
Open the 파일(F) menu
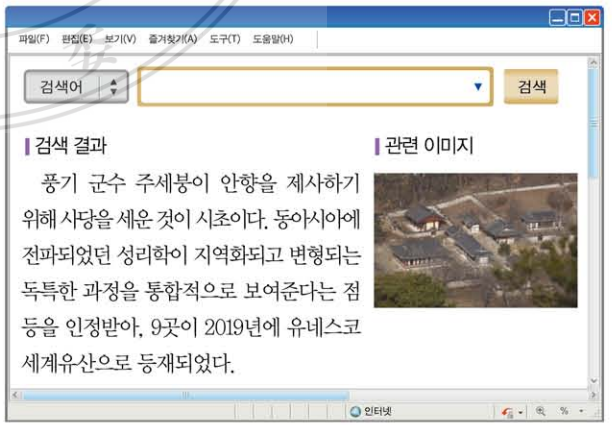34,39
